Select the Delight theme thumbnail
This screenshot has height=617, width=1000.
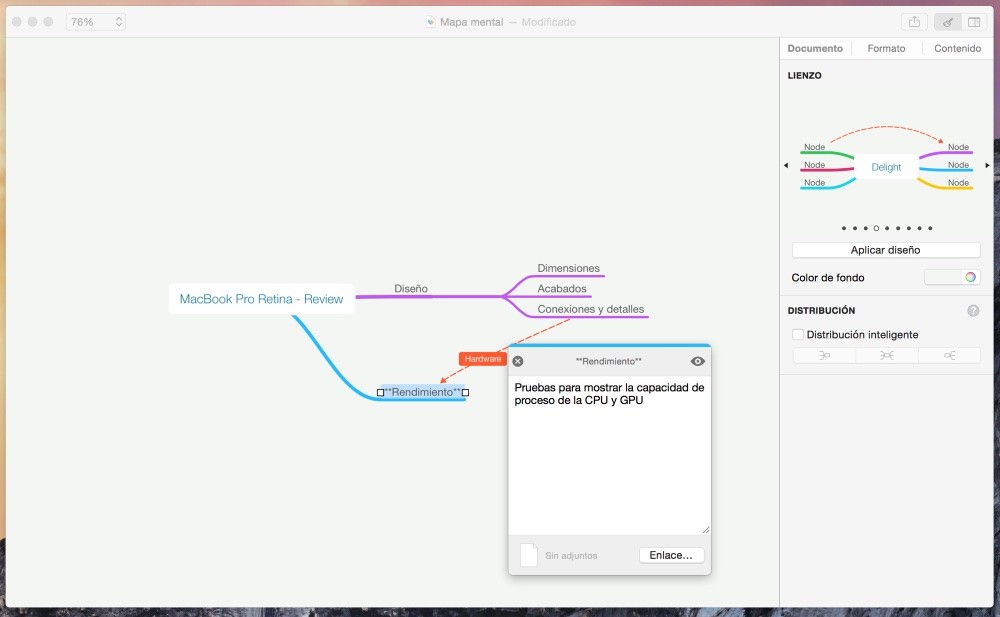click(886, 167)
